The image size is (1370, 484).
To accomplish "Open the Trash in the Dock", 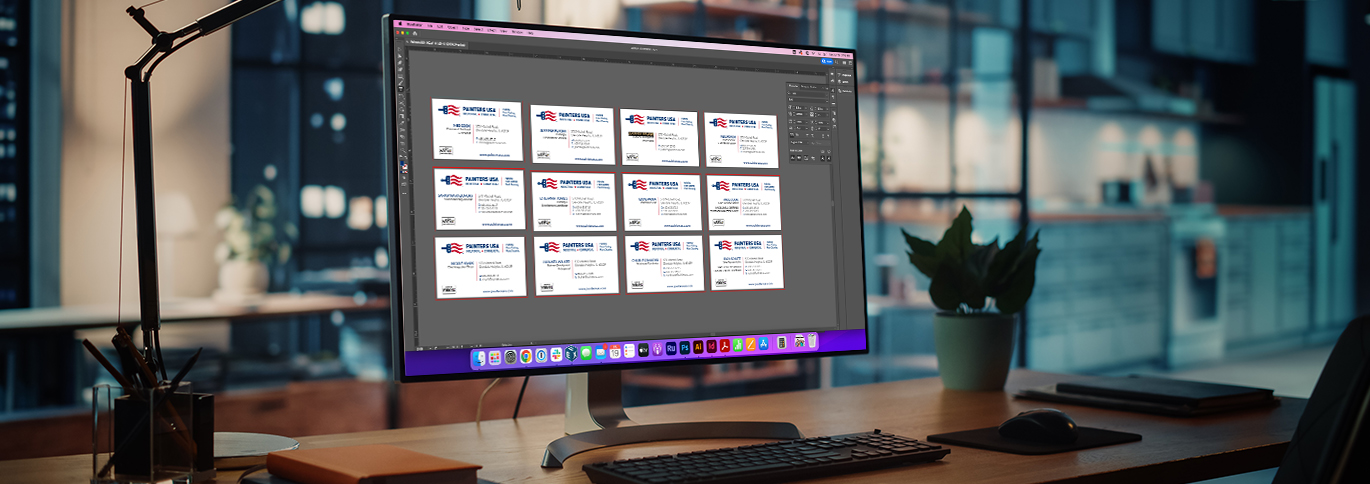I will pos(812,341).
